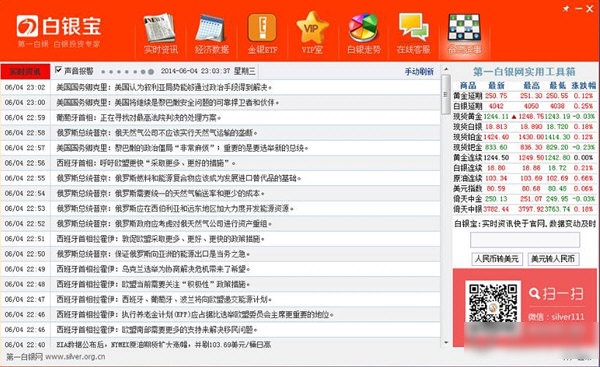The width and height of the screenshot is (600, 367).
Task: Open the 06/04 22:59 葡萄牙首相 news item
Action: [220, 117]
